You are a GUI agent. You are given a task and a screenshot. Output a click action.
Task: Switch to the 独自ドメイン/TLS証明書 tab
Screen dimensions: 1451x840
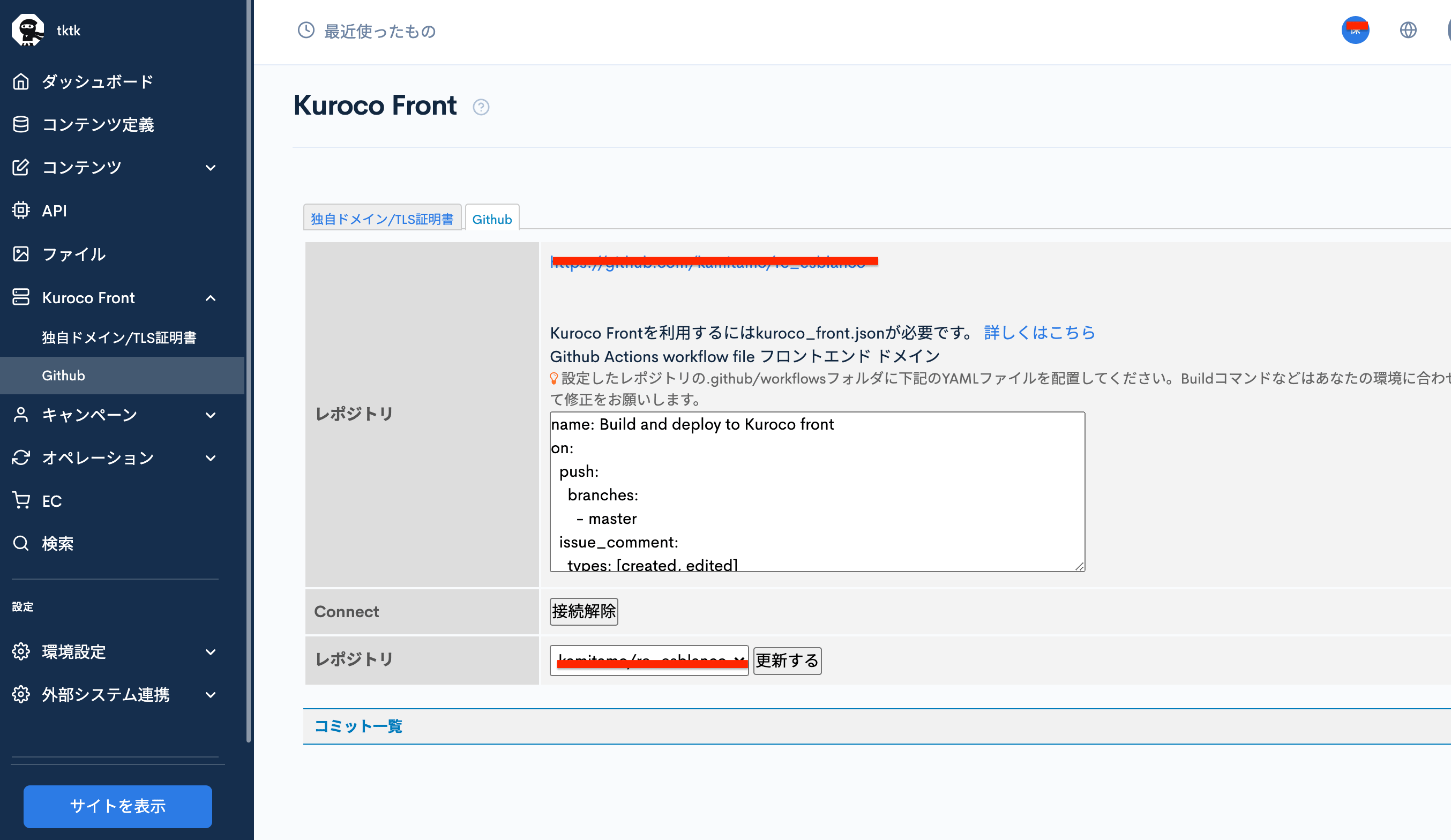pyautogui.click(x=382, y=219)
